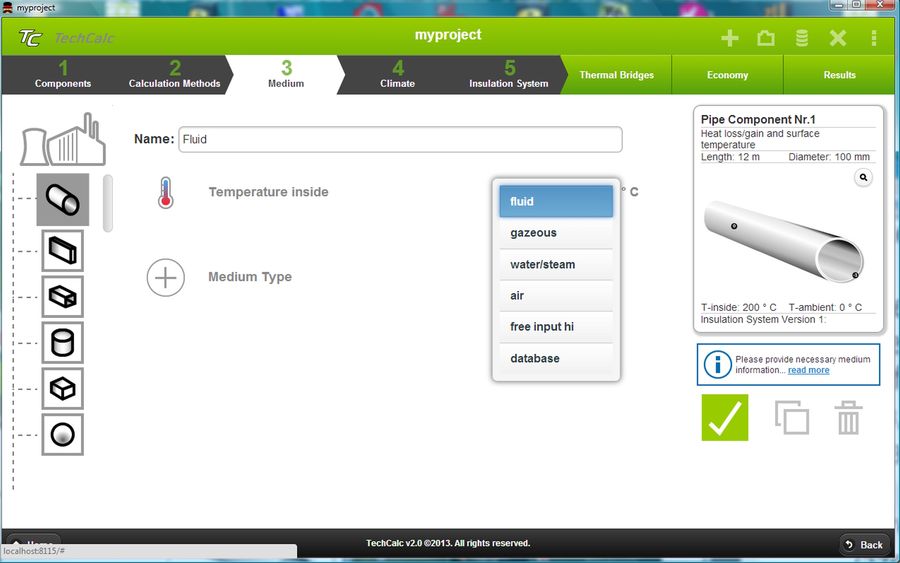
Task: Choose 'gazeous' in the dropdown list
Action: 556,233
